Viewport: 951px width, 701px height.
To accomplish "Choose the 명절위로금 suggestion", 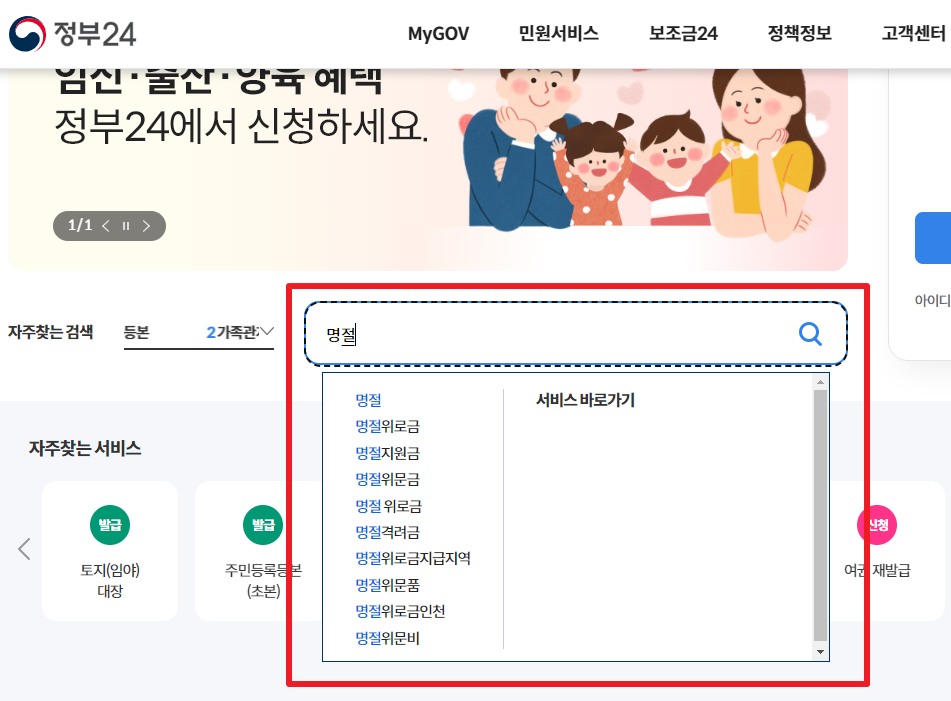I will pos(387,426).
